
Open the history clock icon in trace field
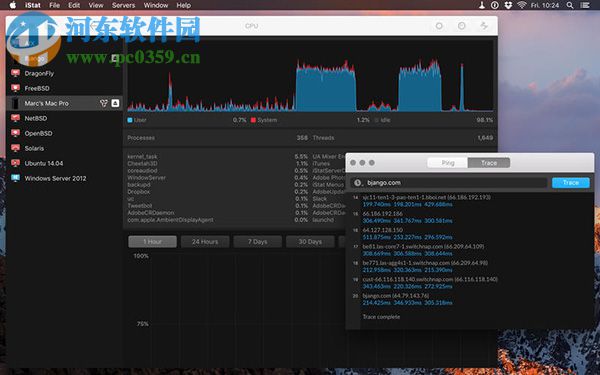357,183
